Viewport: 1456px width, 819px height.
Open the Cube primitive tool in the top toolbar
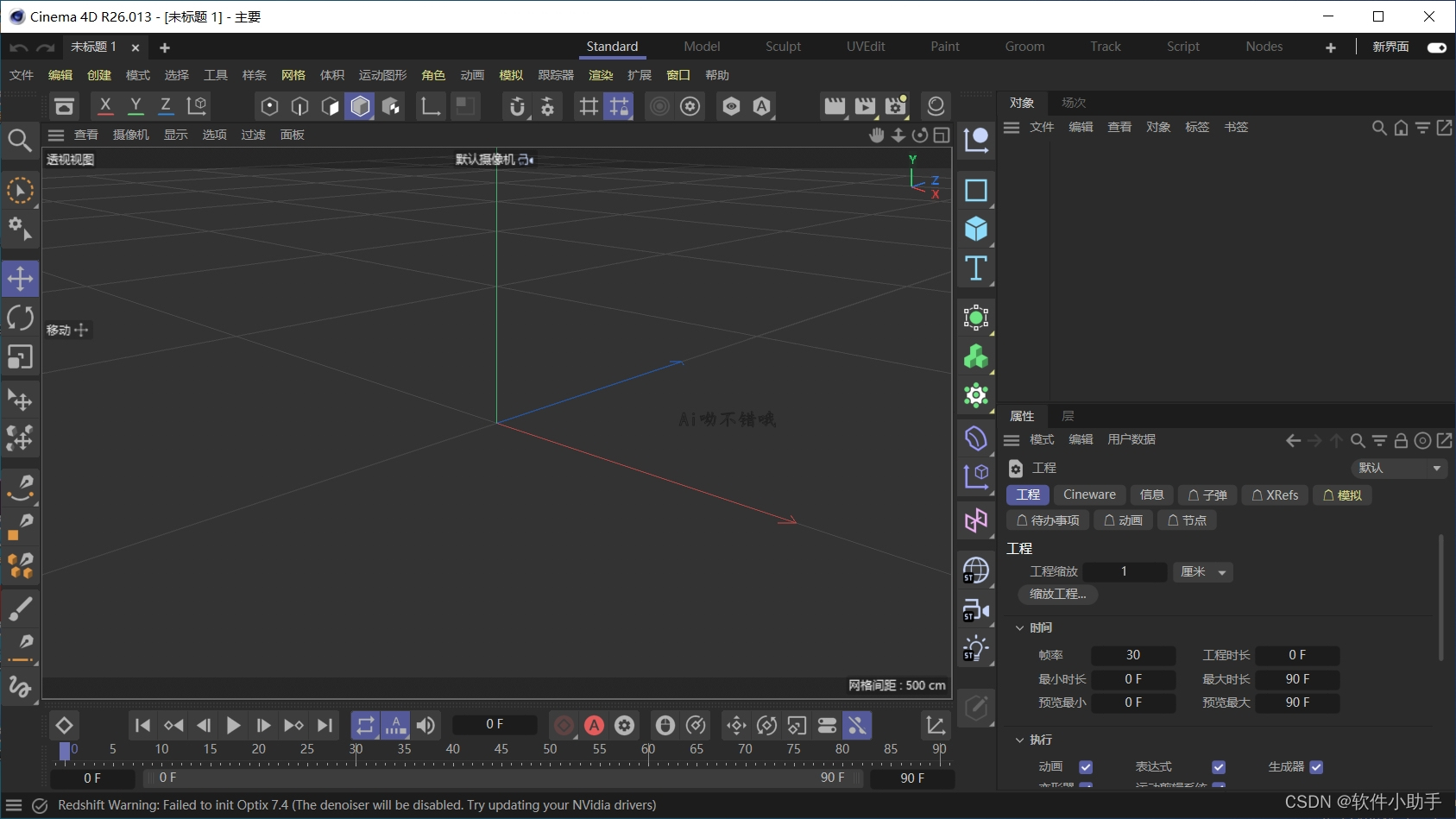pyautogui.click(x=359, y=106)
